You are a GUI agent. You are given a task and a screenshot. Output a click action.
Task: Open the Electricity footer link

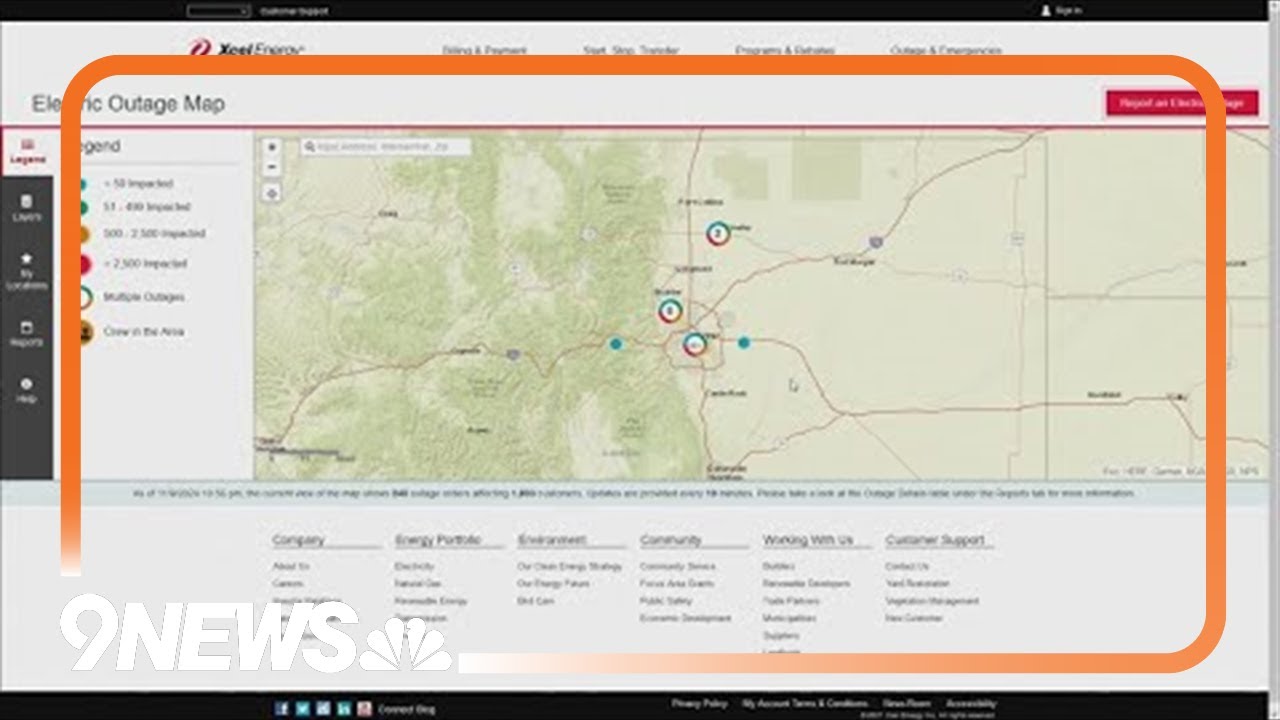415,566
